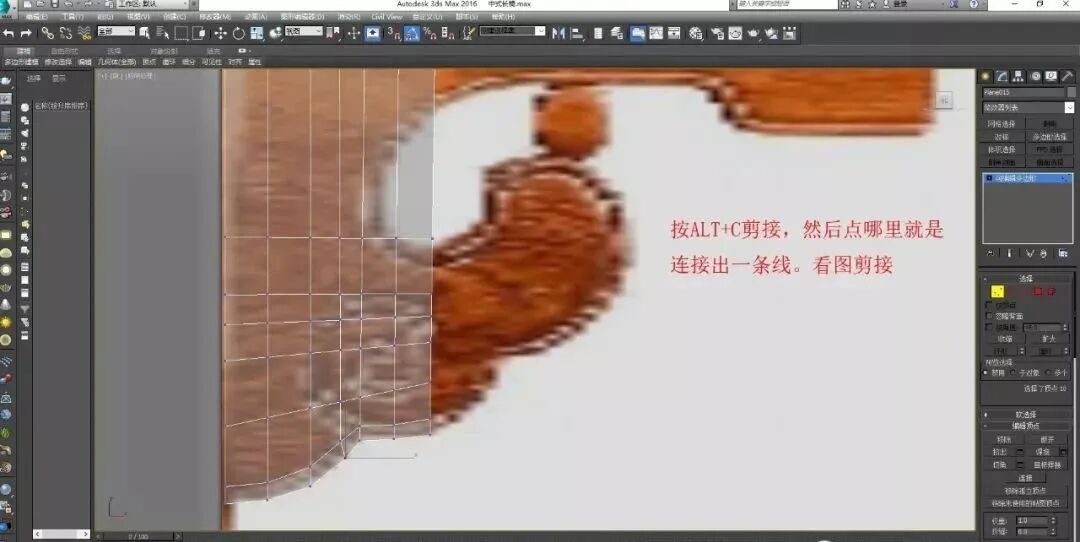Expand the Soft Selection rollout
Image resolution: width=1080 pixels, height=542 pixels.
tap(1026, 415)
